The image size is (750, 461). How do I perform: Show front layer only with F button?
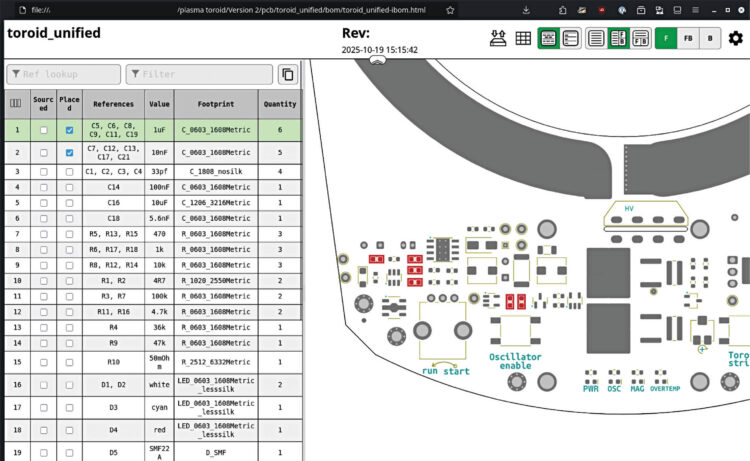[666, 39]
